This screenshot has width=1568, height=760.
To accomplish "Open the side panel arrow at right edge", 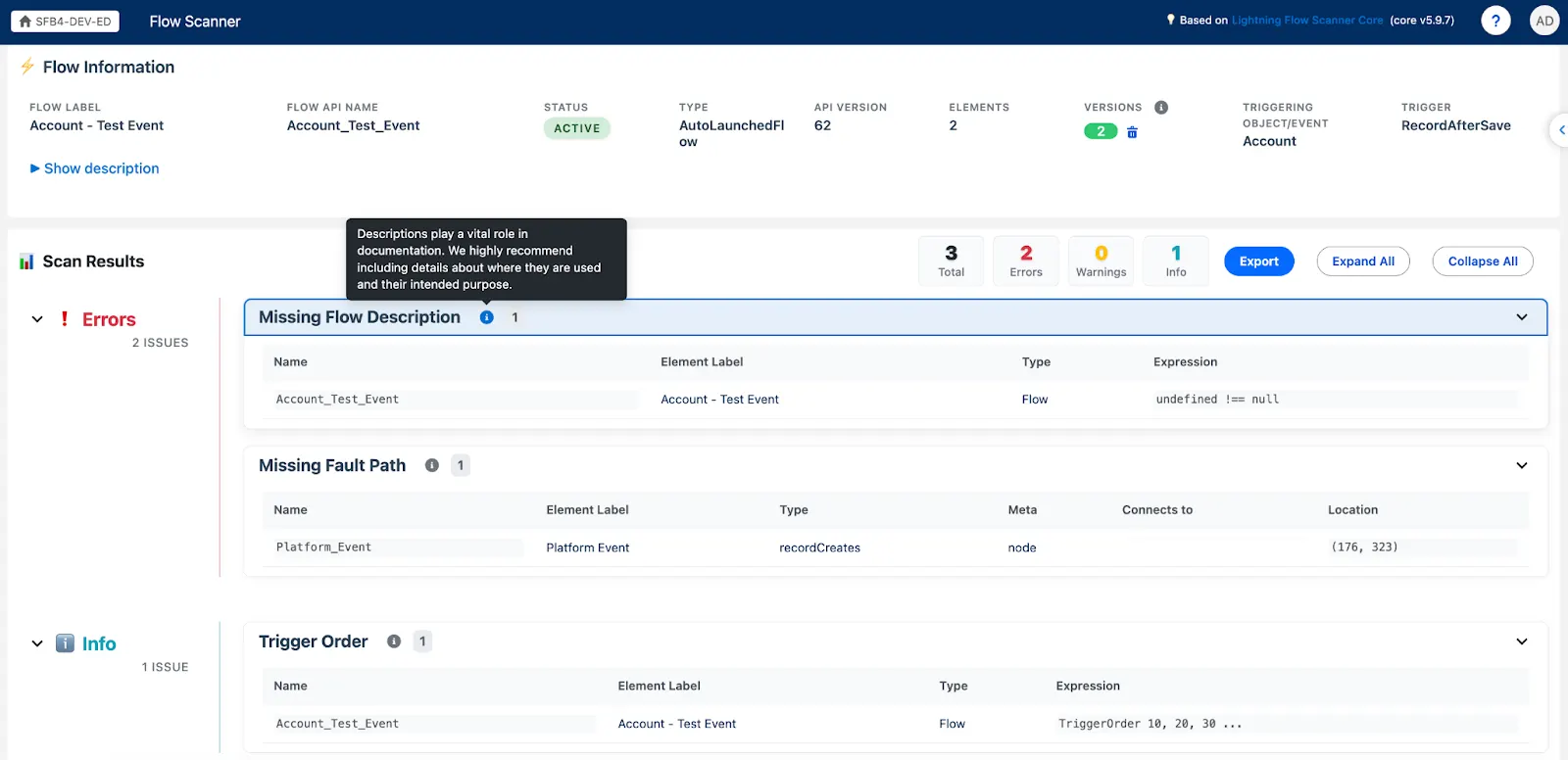I will click(x=1560, y=130).
